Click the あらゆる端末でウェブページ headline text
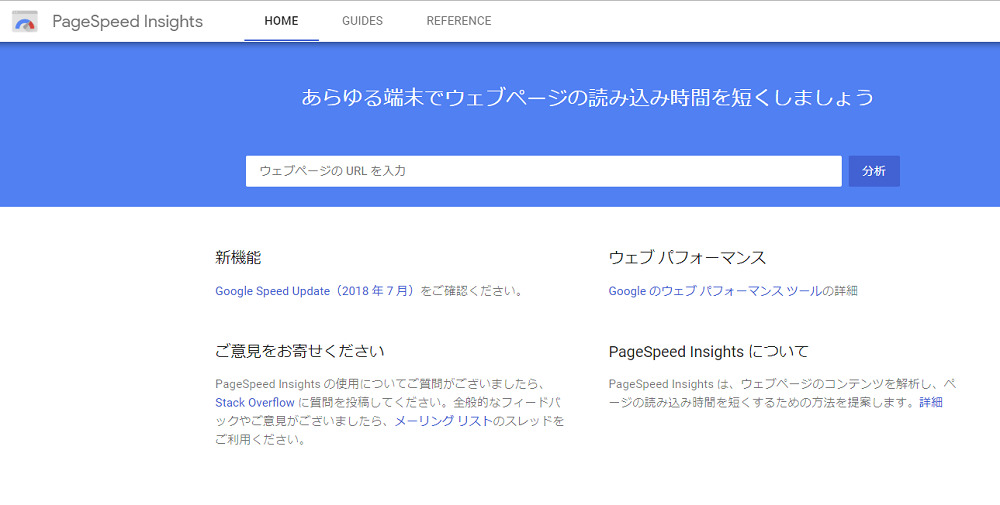Screen dimensions: 1000x505 pyautogui.click(x=587, y=97)
